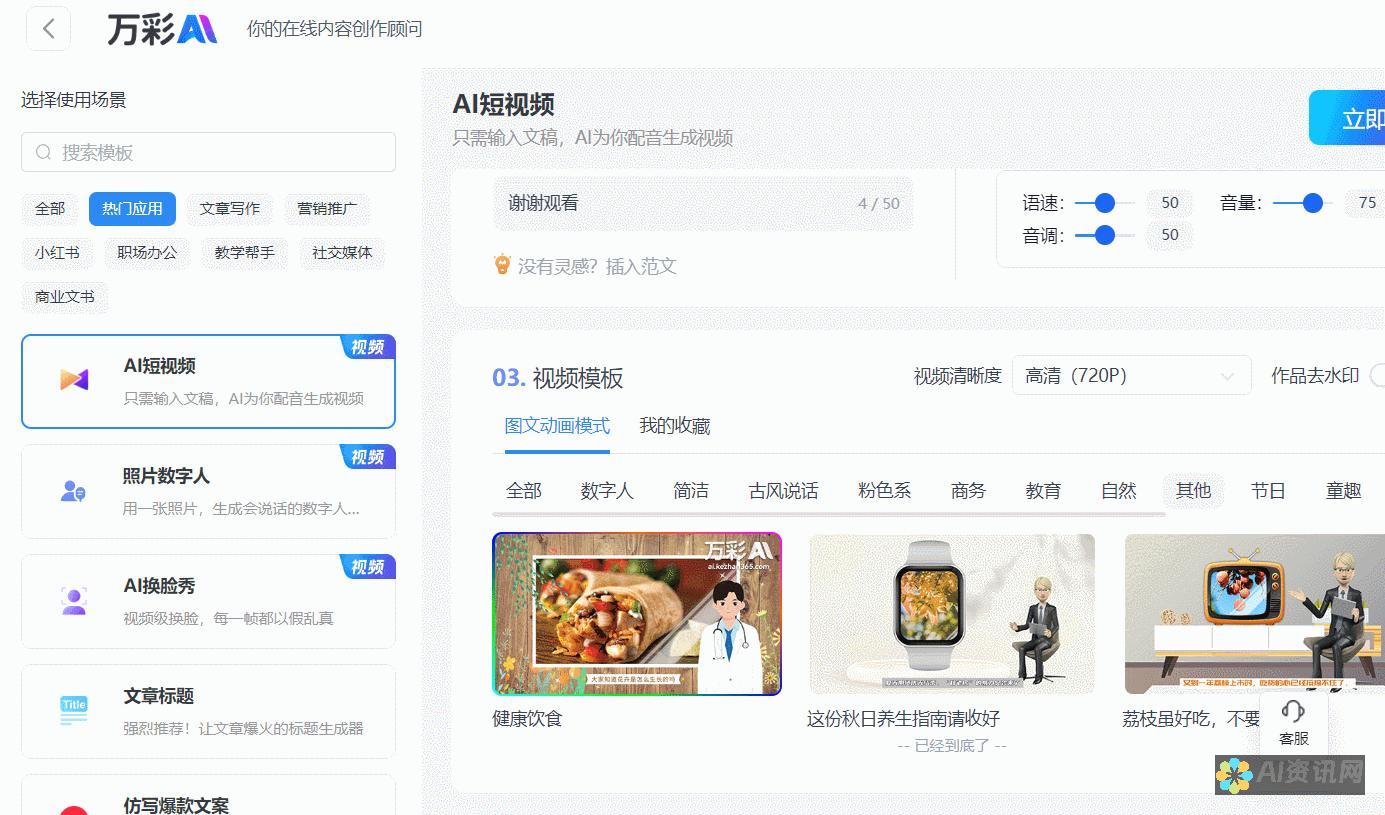The image size is (1385, 815).
Task: Click the search magnifier icon in 搜索模板
Action: [x=43, y=152]
